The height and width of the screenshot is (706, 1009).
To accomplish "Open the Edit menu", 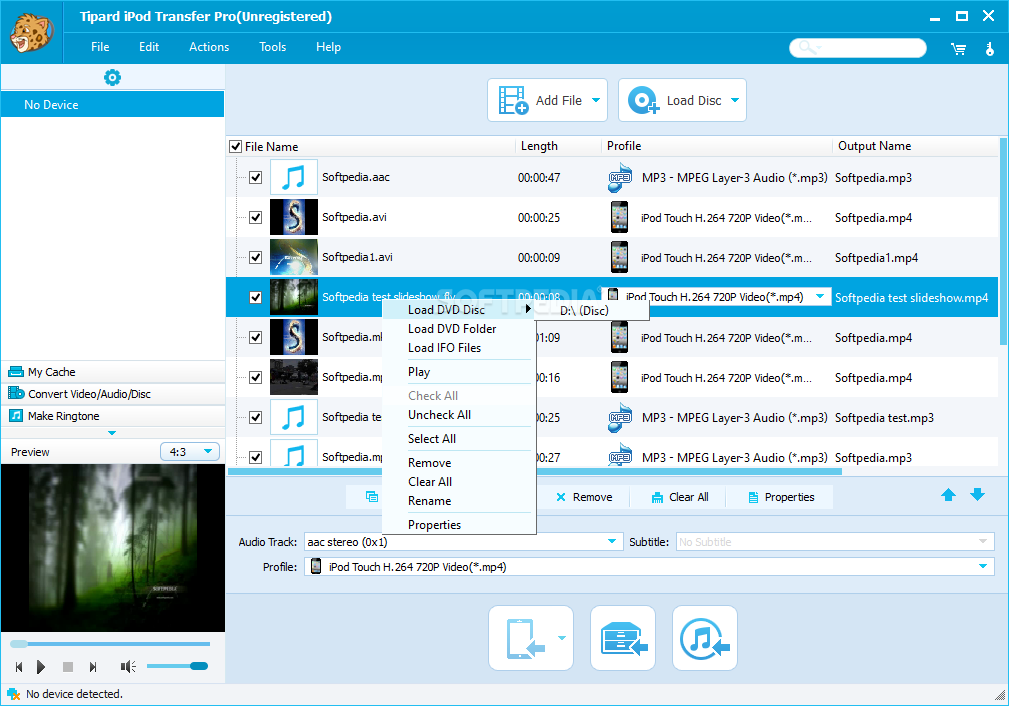I will click(x=149, y=47).
